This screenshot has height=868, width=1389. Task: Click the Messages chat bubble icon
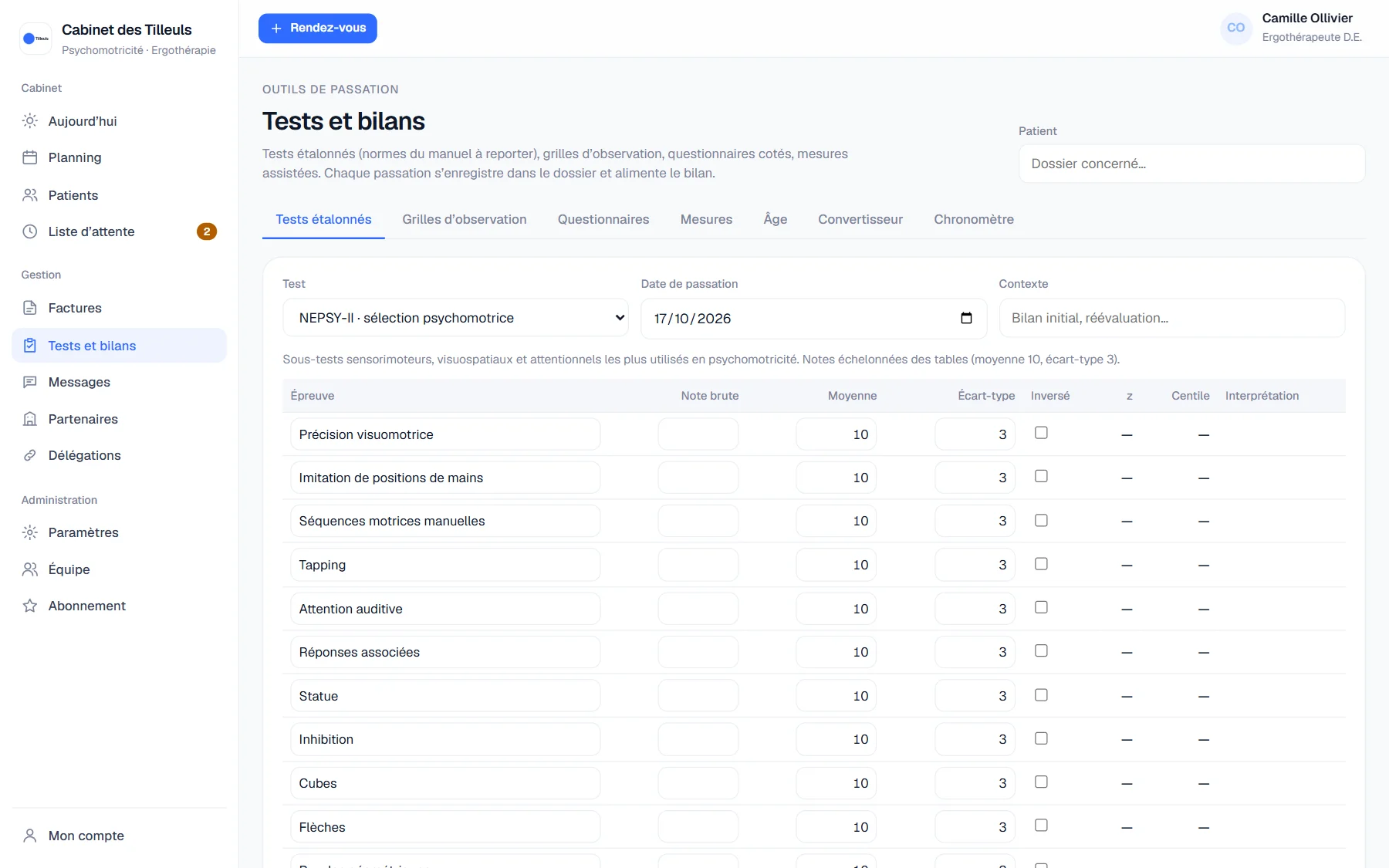30,382
